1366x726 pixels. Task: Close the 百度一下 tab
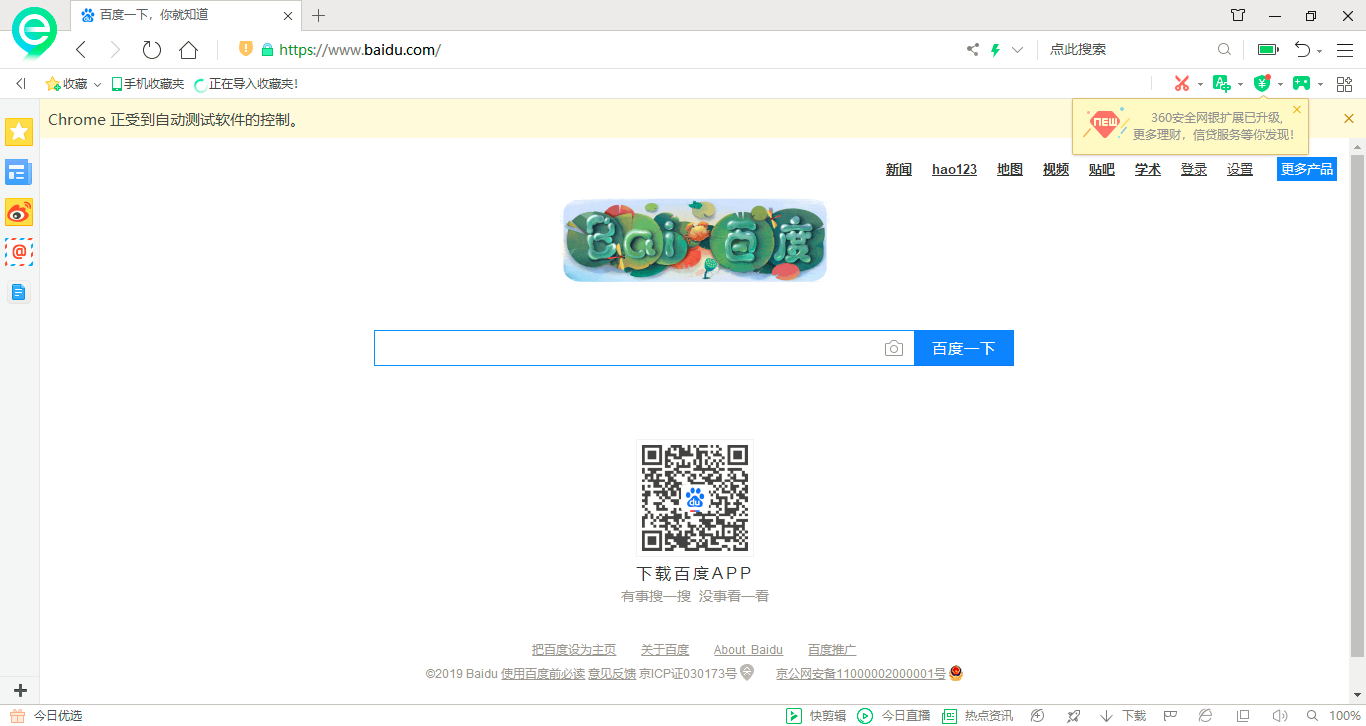pos(288,15)
